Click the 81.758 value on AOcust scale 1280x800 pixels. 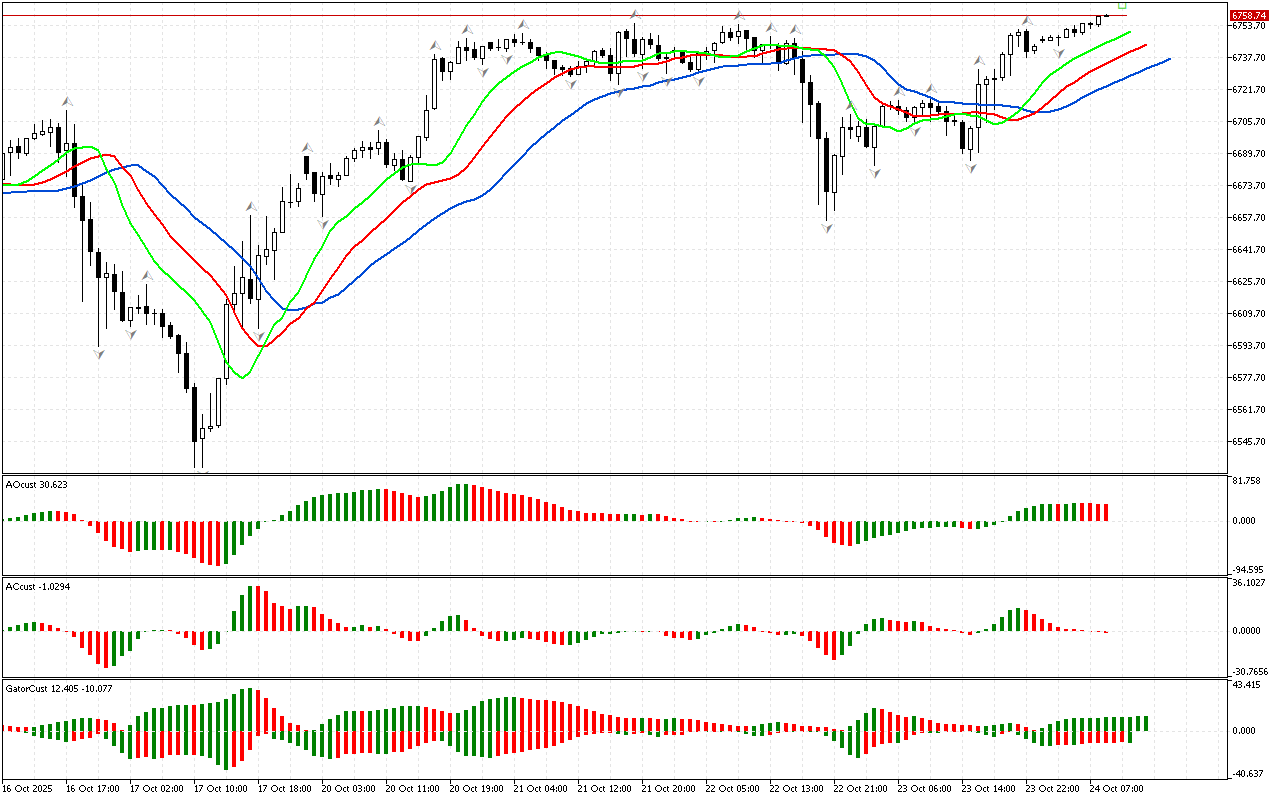1246,481
